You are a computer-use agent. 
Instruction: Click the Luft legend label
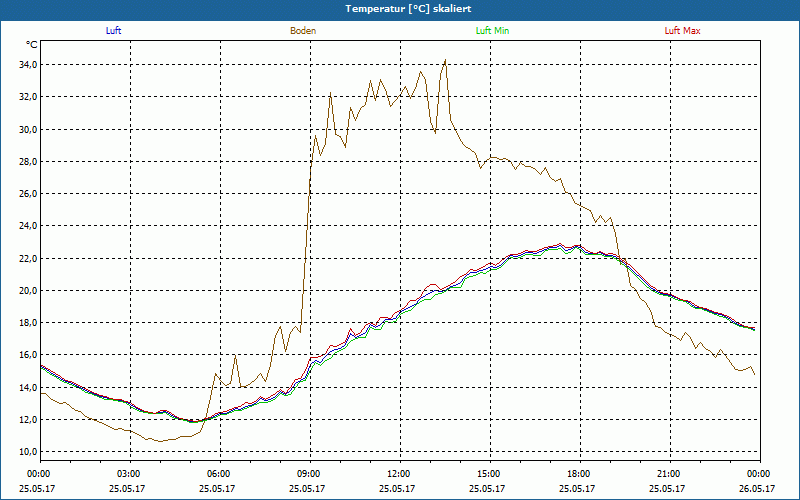click(x=113, y=31)
